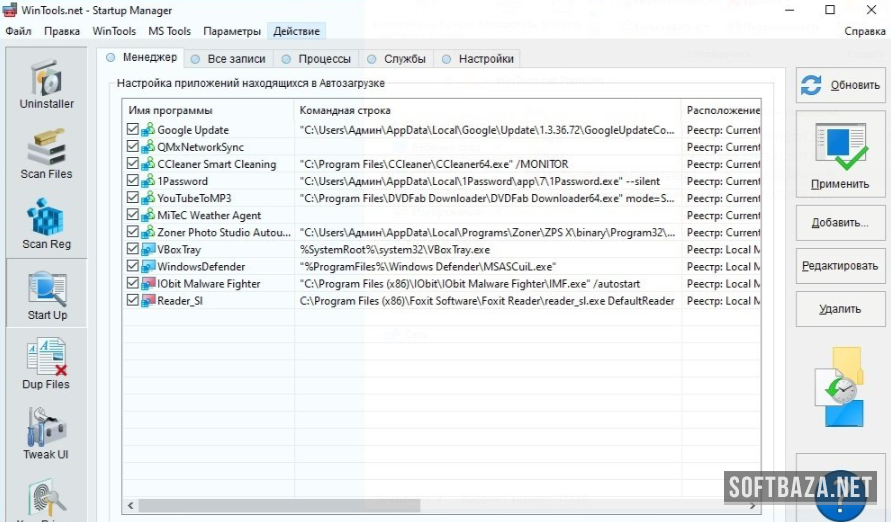The height and width of the screenshot is (522, 891).
Task: Click the Start Up sidebar icon
Action: click(47, 294)
